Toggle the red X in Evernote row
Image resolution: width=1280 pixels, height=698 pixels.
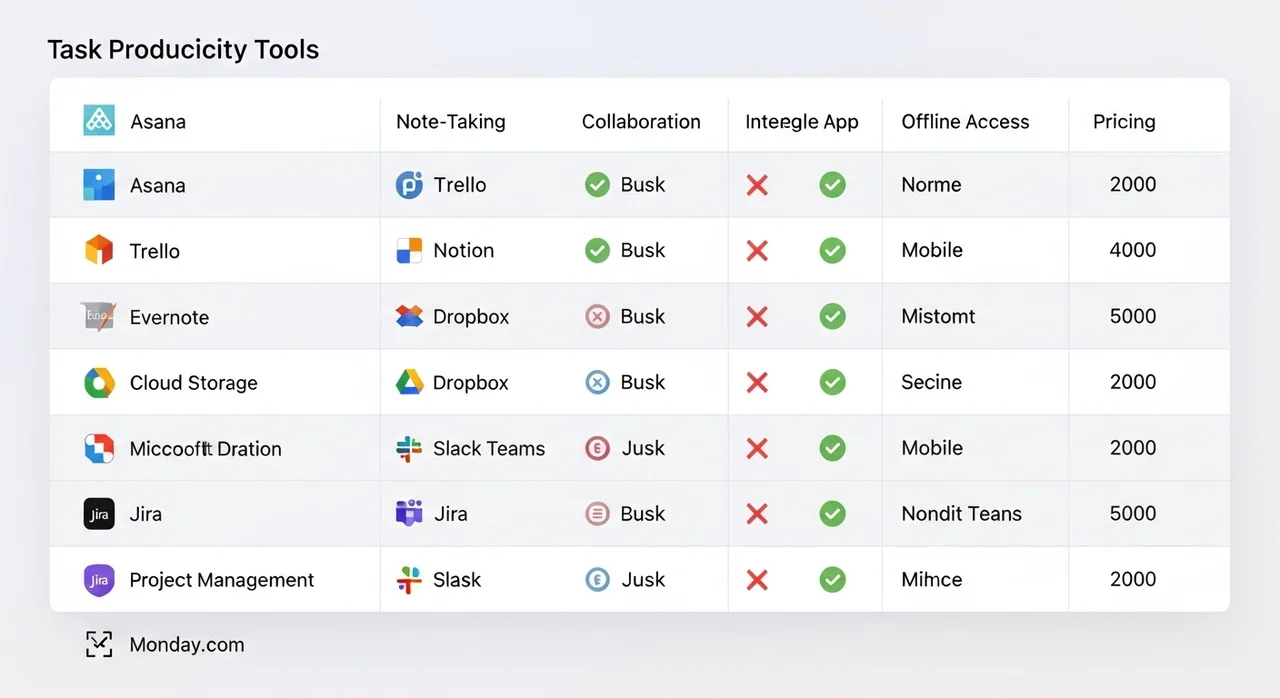click(757, 317)
